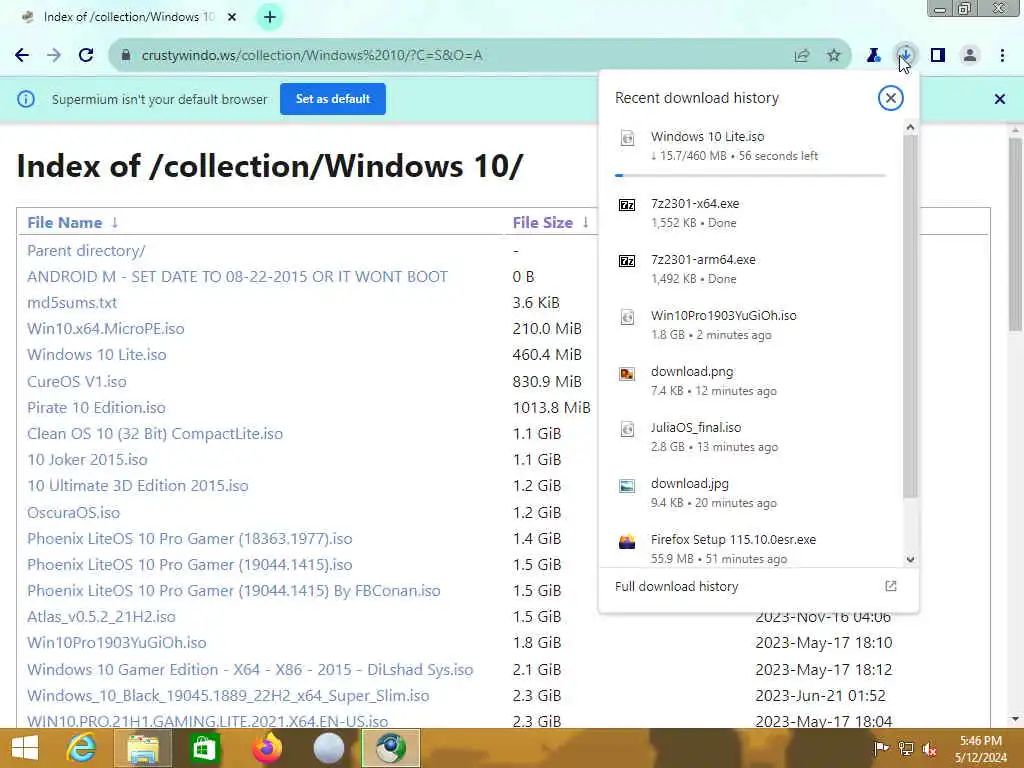Click the volume icon in system tray
The height and width of the screenshot is (768, 1024).
pyautogui.click(x=929, y=748)
